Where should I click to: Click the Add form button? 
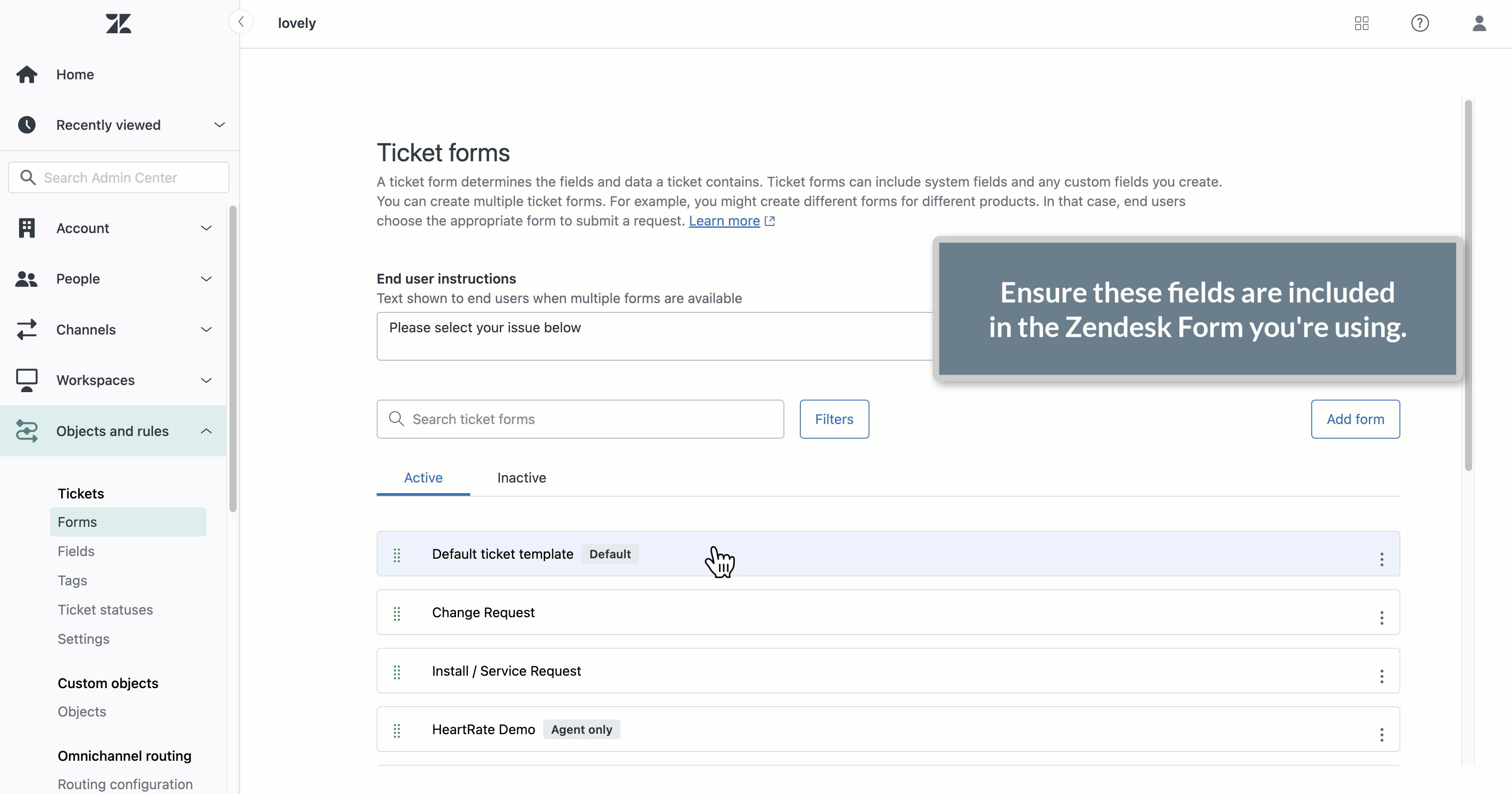pos(1355,419)
